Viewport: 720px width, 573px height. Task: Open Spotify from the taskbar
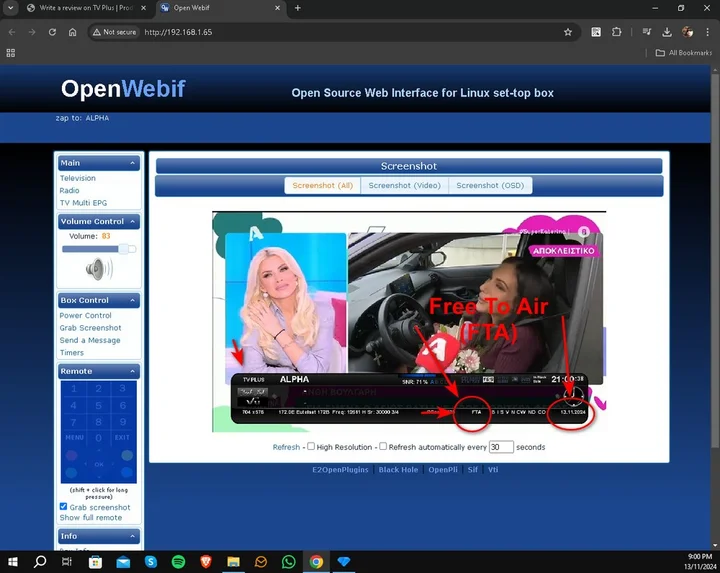[x=178, y=562]
